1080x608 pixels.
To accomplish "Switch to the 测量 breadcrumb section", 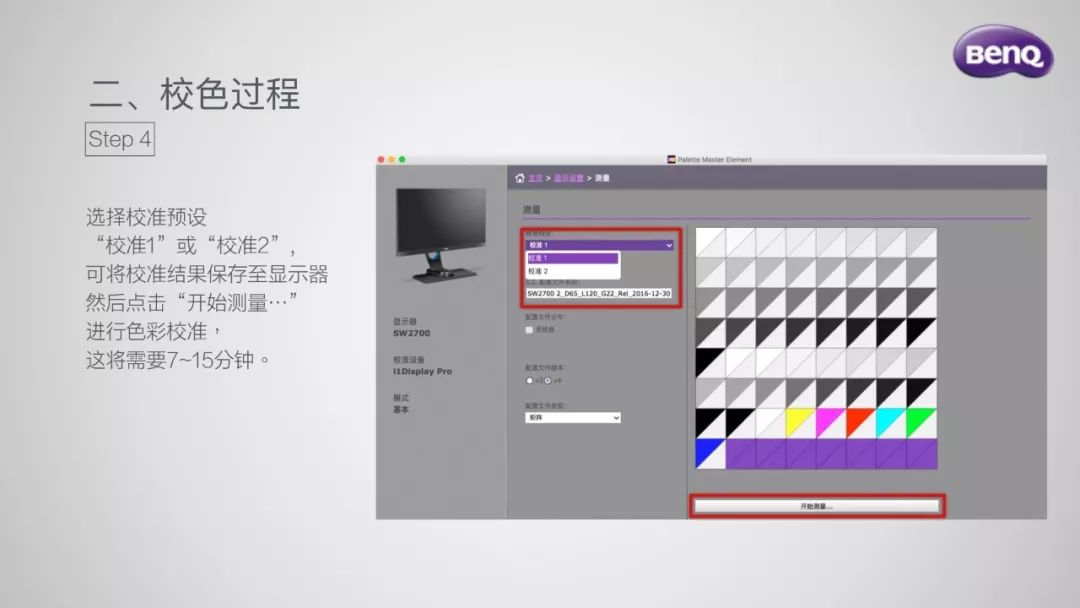I will [x=602, y=178].
